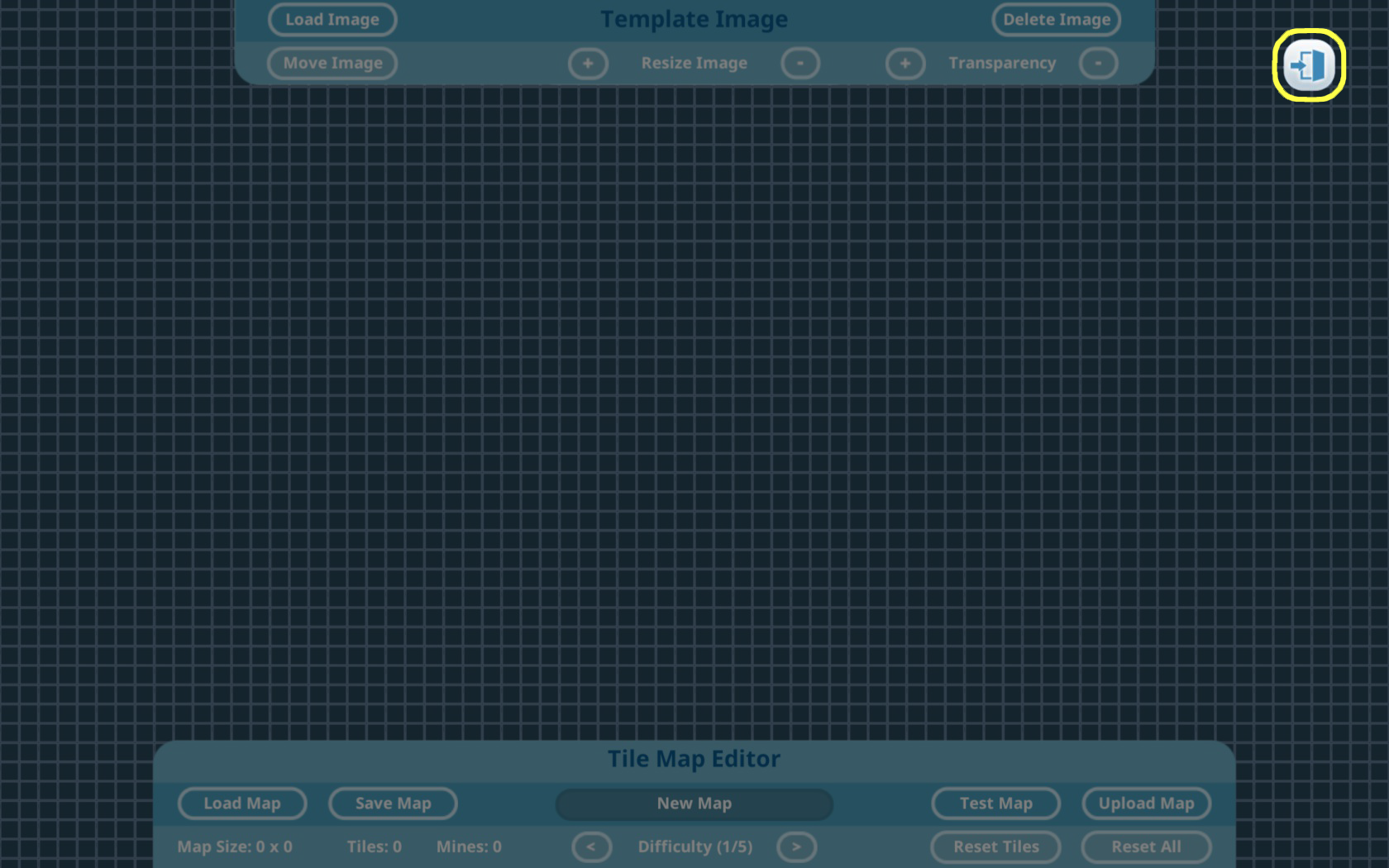
Task: Click the Difficulty (1/5) label
Action: 695,847
